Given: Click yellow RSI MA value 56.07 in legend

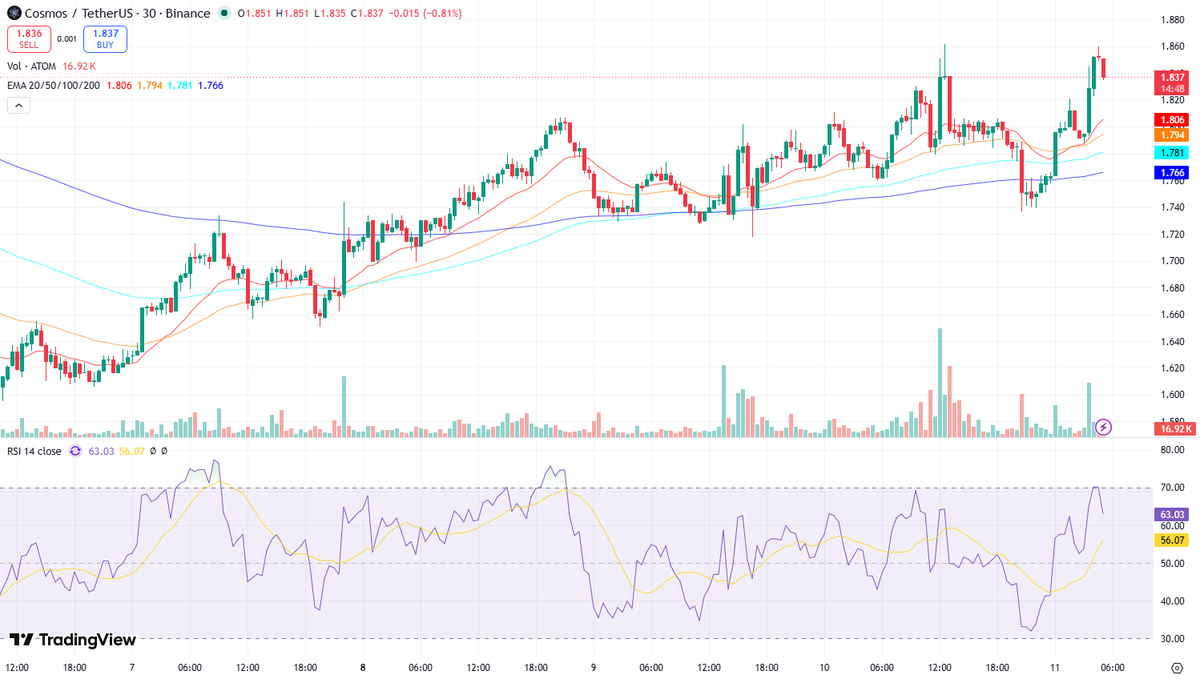Looking at the screenshot, I should point(132,451).
